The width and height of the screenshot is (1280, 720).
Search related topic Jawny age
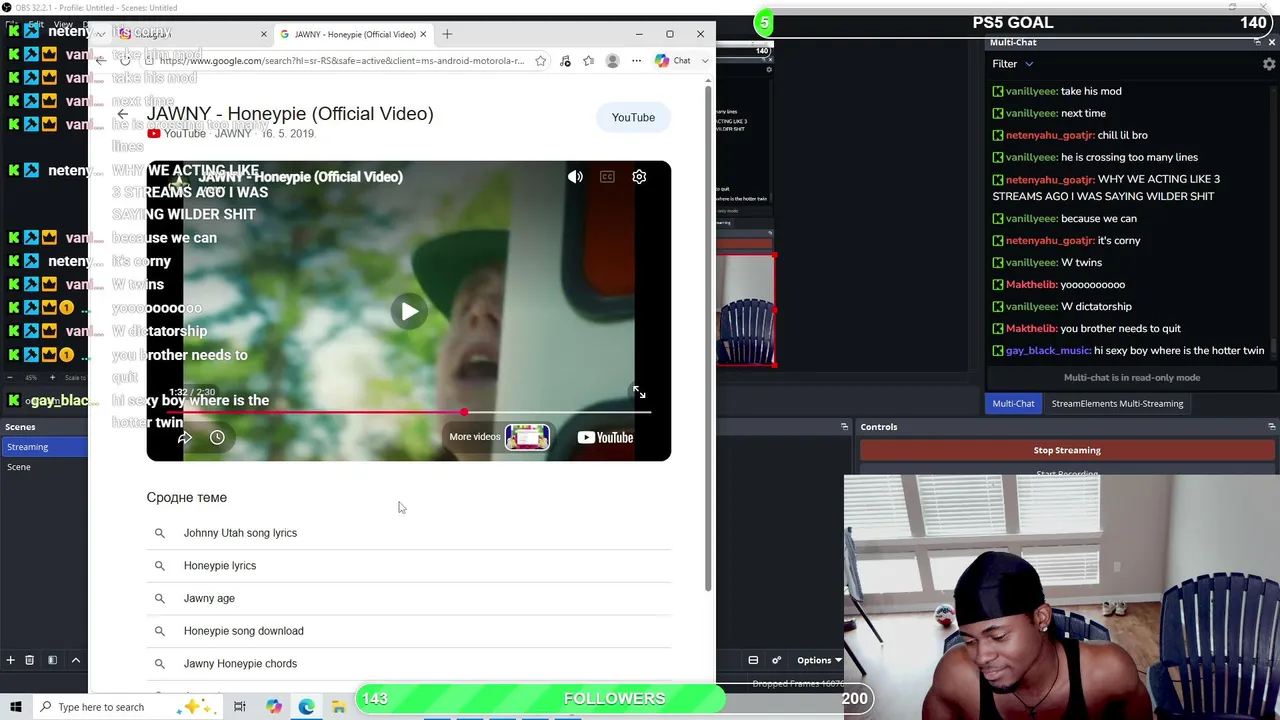(409, 598)
